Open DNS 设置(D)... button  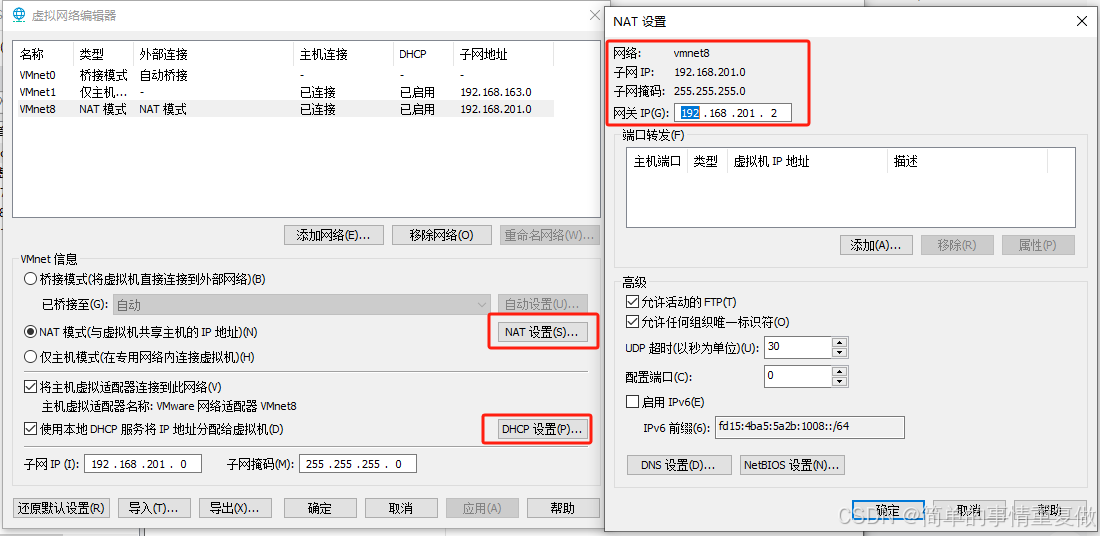point(677,464)
